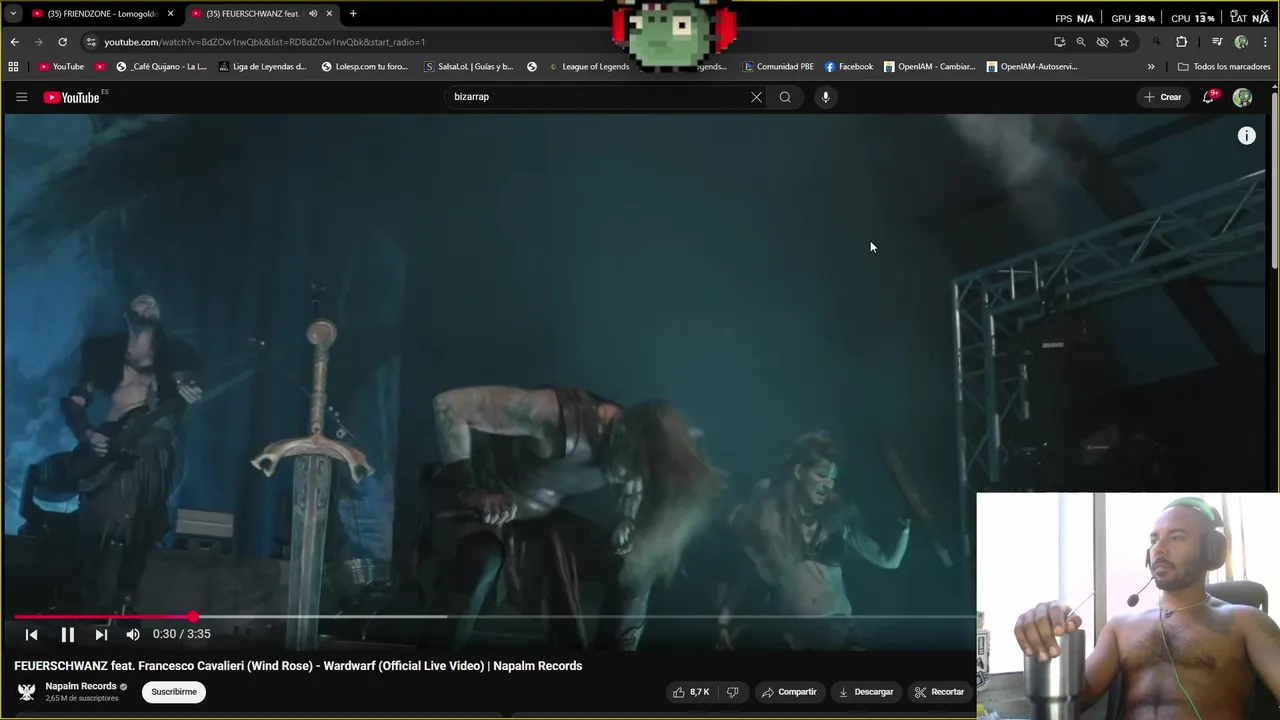Open the eye-crossed tracking icon
Screen dimensions: 1280x720
[x=1102, y=42]
